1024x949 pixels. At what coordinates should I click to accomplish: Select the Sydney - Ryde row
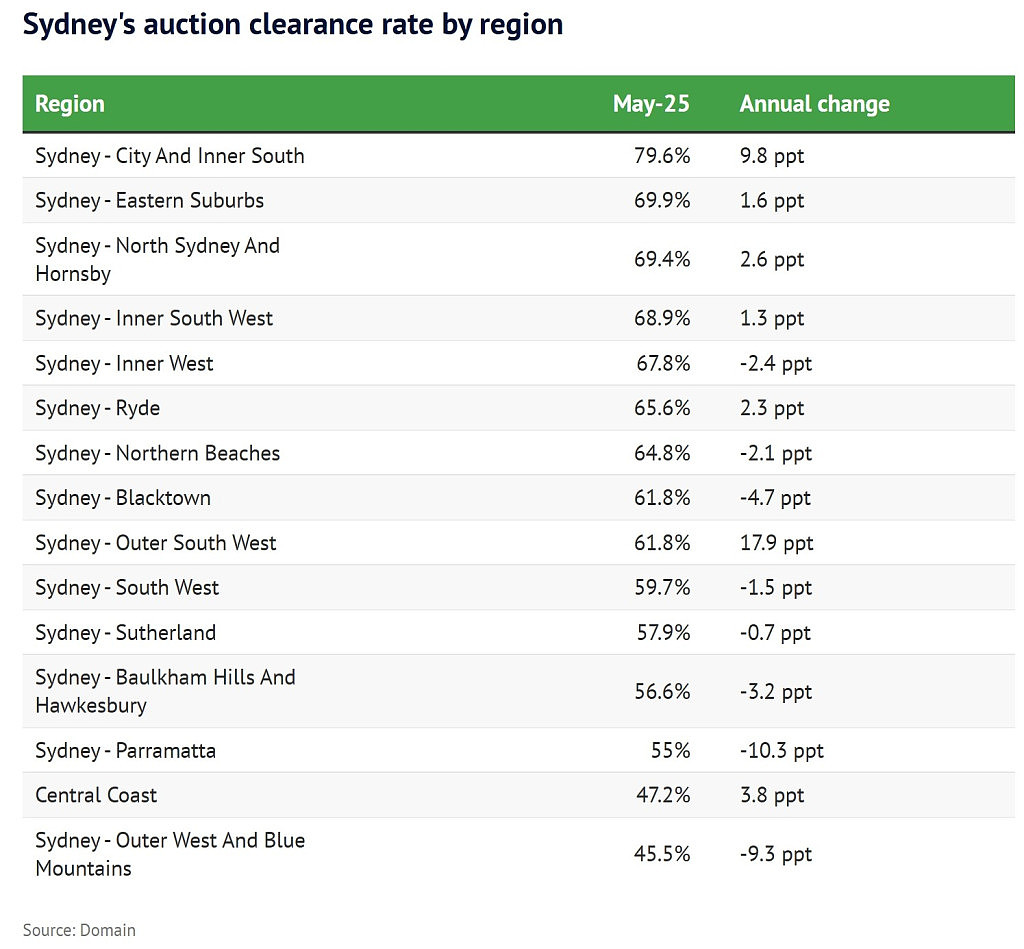click(x=518, y=408)
